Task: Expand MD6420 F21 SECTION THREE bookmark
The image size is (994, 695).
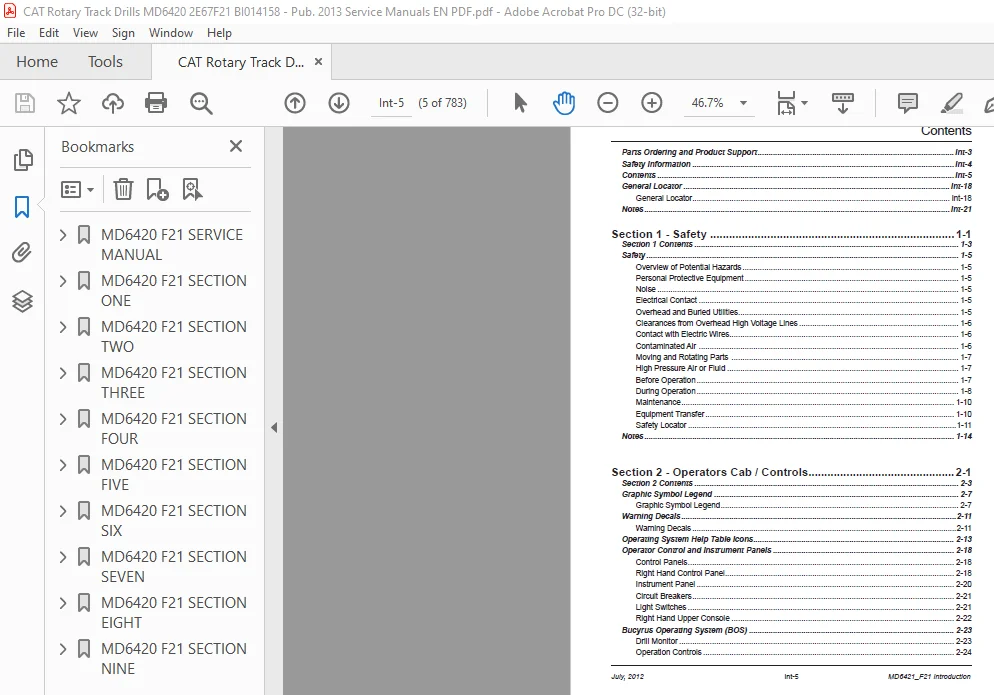Action: pos(63,373)
